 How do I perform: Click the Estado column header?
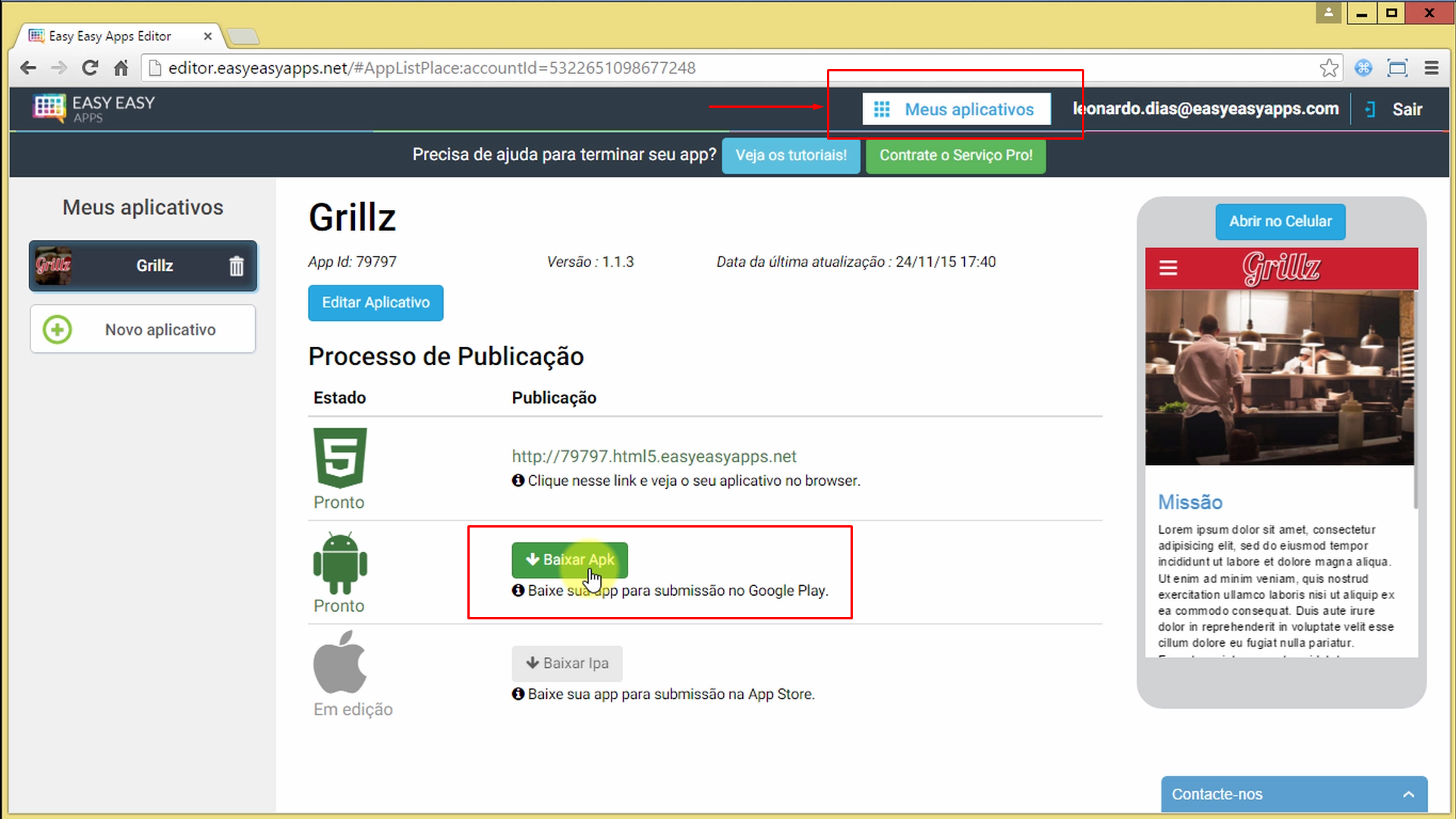tap(339, 398)
